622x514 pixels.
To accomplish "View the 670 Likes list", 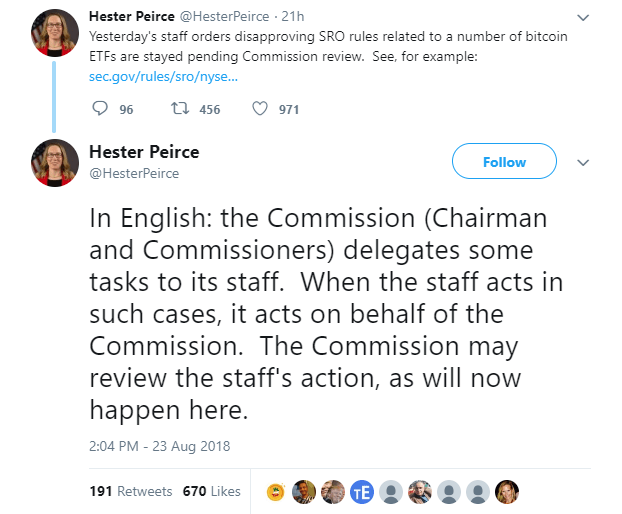I will pyautogui.click(x=211, y=491).
